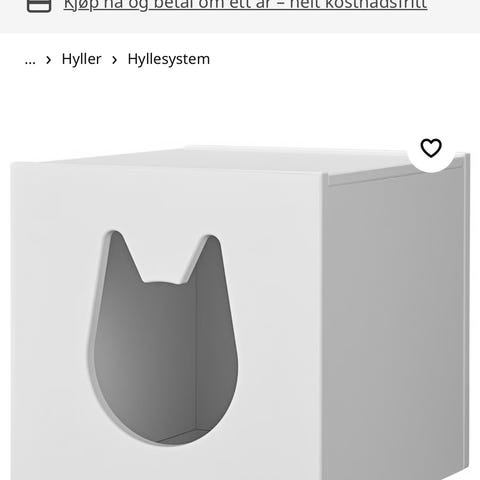Go to the Hyller breadcrumb category
This screenshot has width=480, height=480.
click(x=82, y=59)
